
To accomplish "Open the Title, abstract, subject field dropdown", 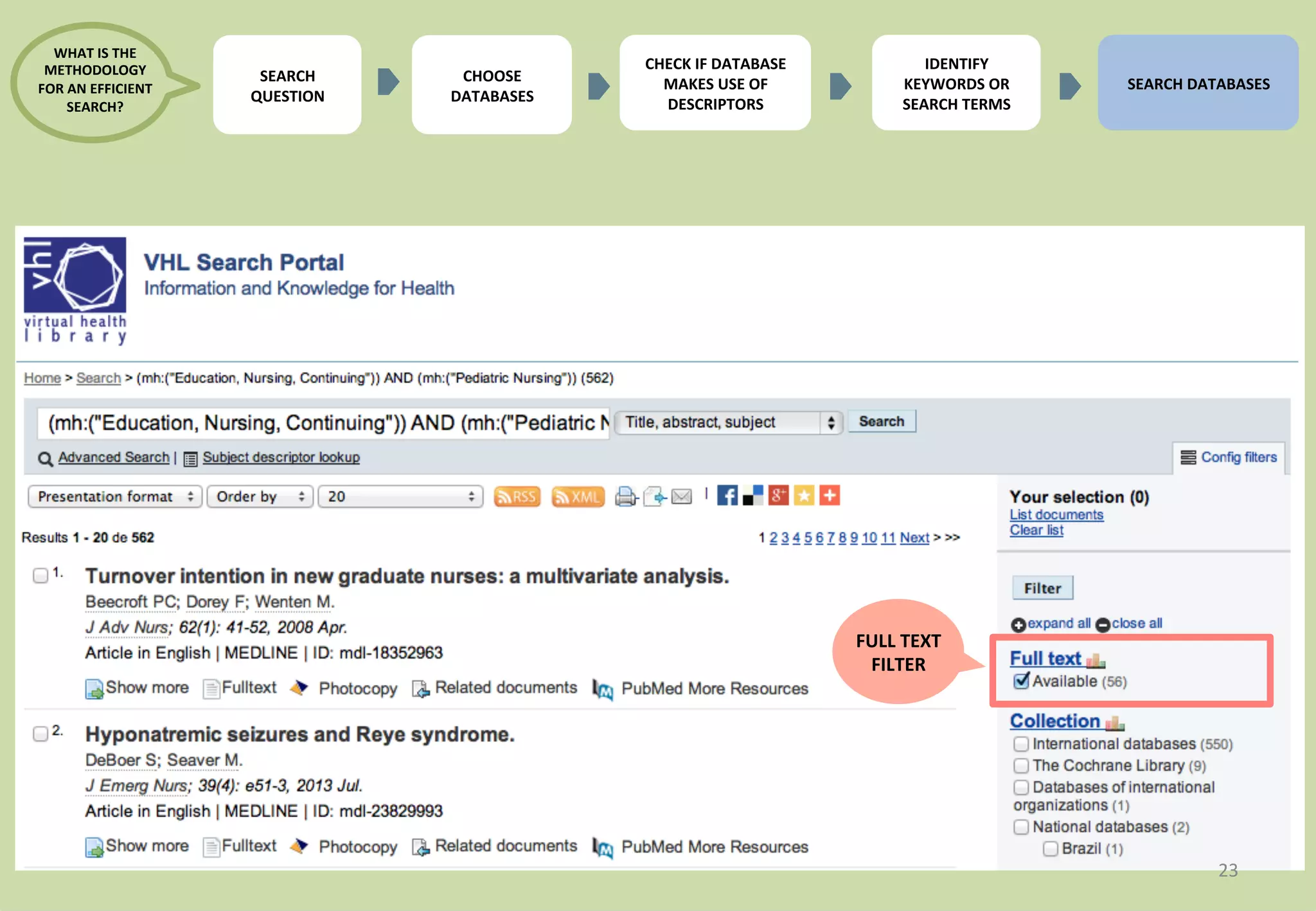I will click(729, 422).
